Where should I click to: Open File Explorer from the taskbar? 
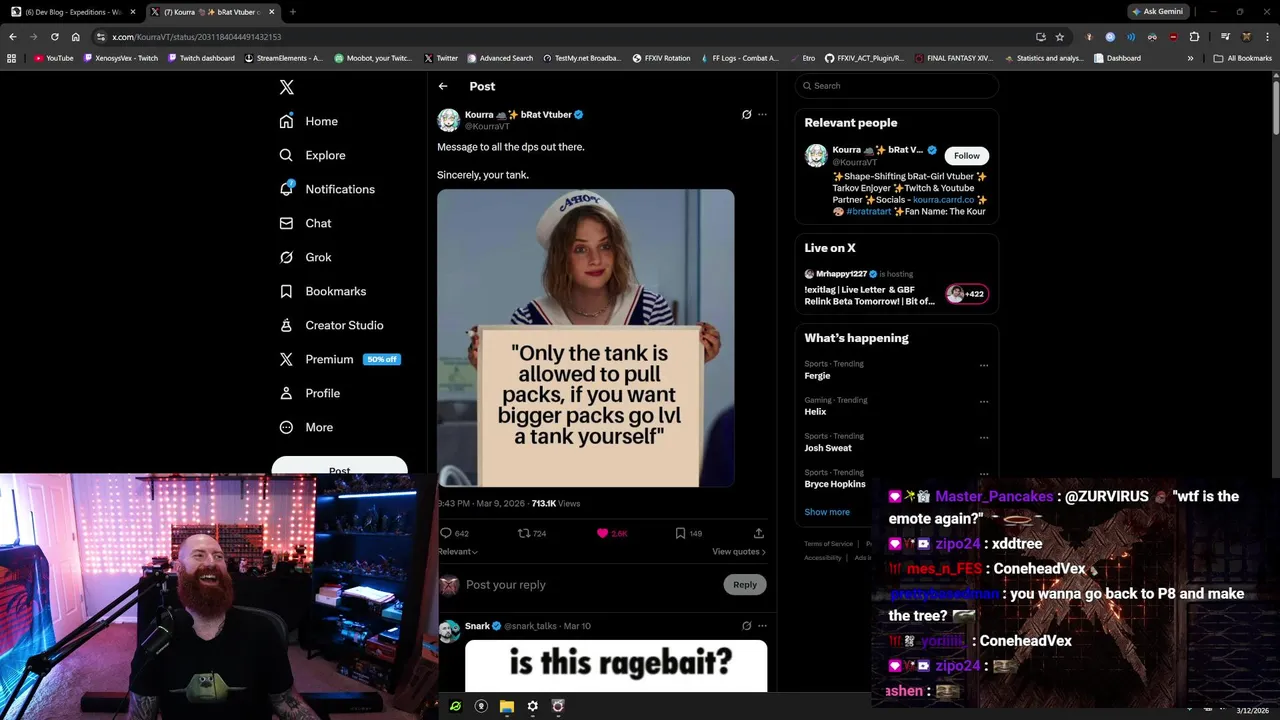(507, 706)
